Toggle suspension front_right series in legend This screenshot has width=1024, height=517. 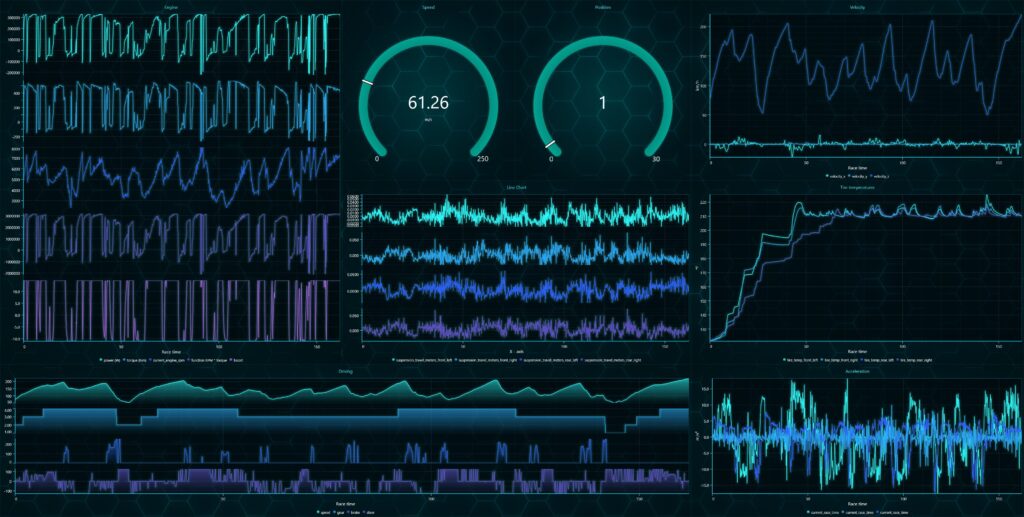coord(487,360)
